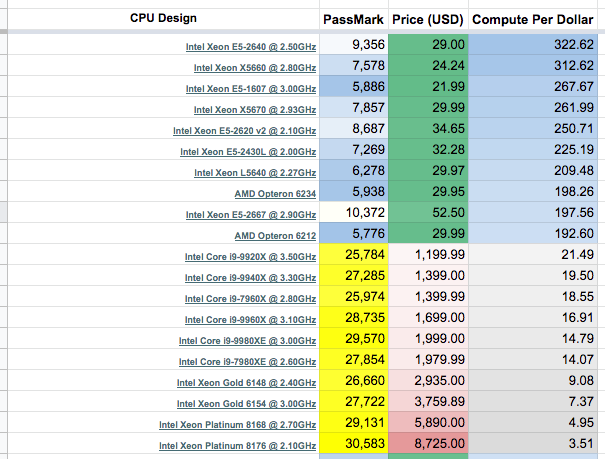Select the compute-per-dollar cell 267.67

click(x=533, y=86)
